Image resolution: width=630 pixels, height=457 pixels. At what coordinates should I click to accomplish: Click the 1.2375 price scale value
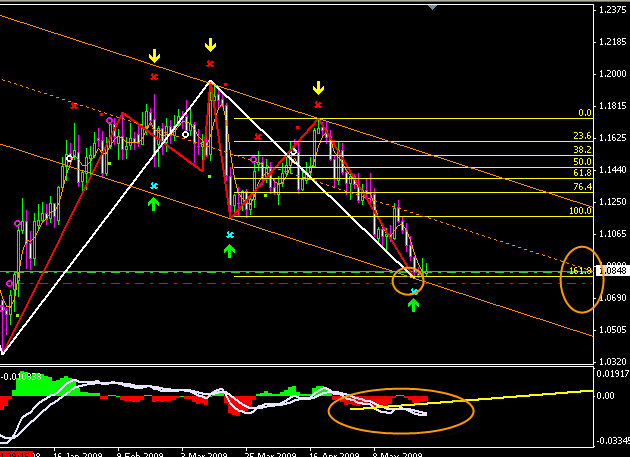(x=612, y=10)
